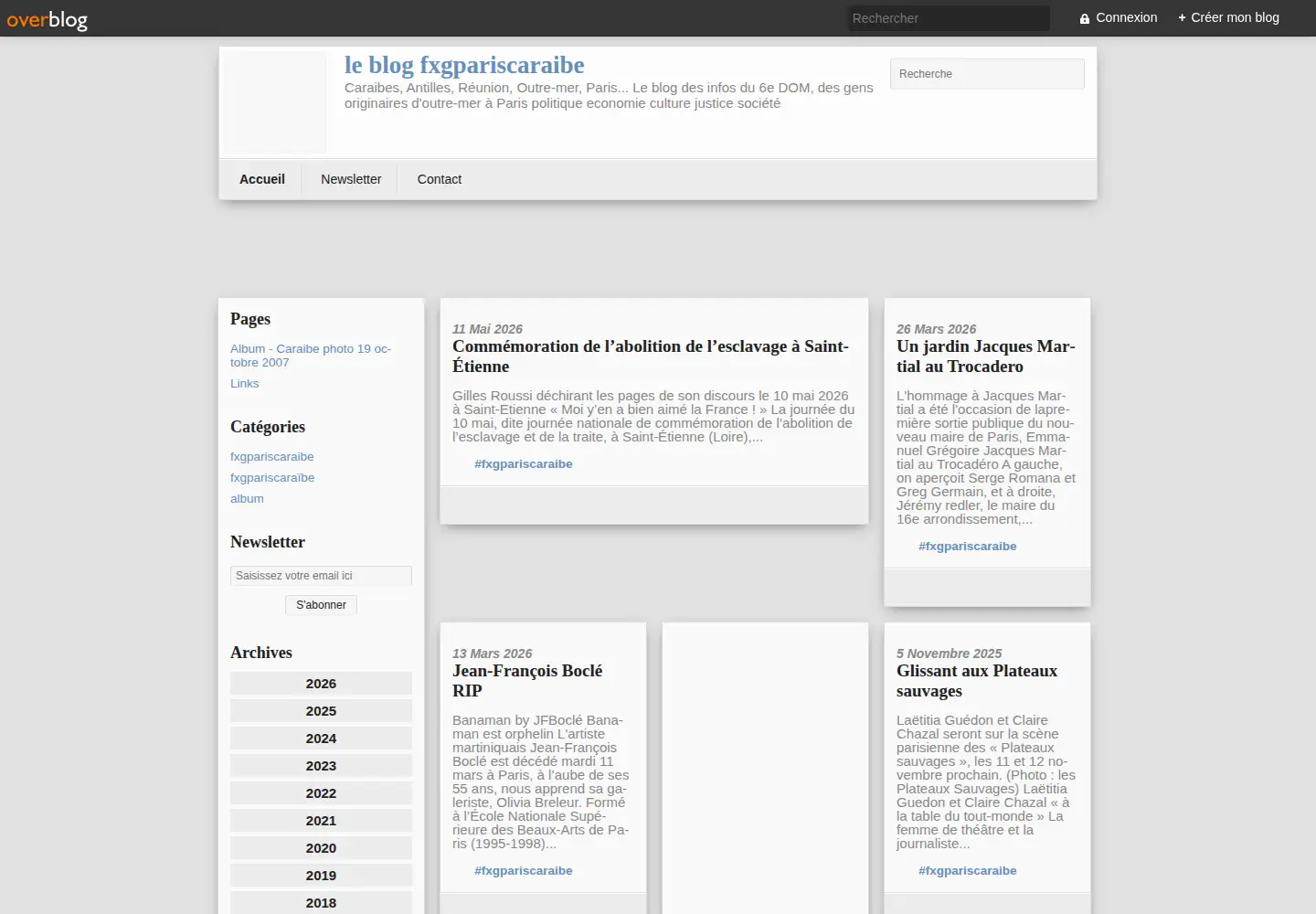Click the date 5 Novembre 2025
This screenshot has width=1316, height=914.
coord(949,654)
